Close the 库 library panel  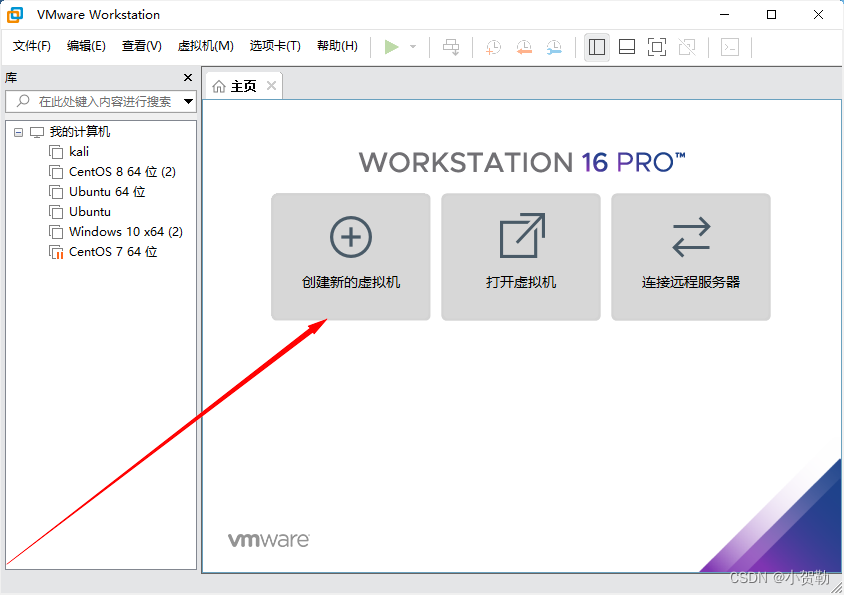pos(188,78)
